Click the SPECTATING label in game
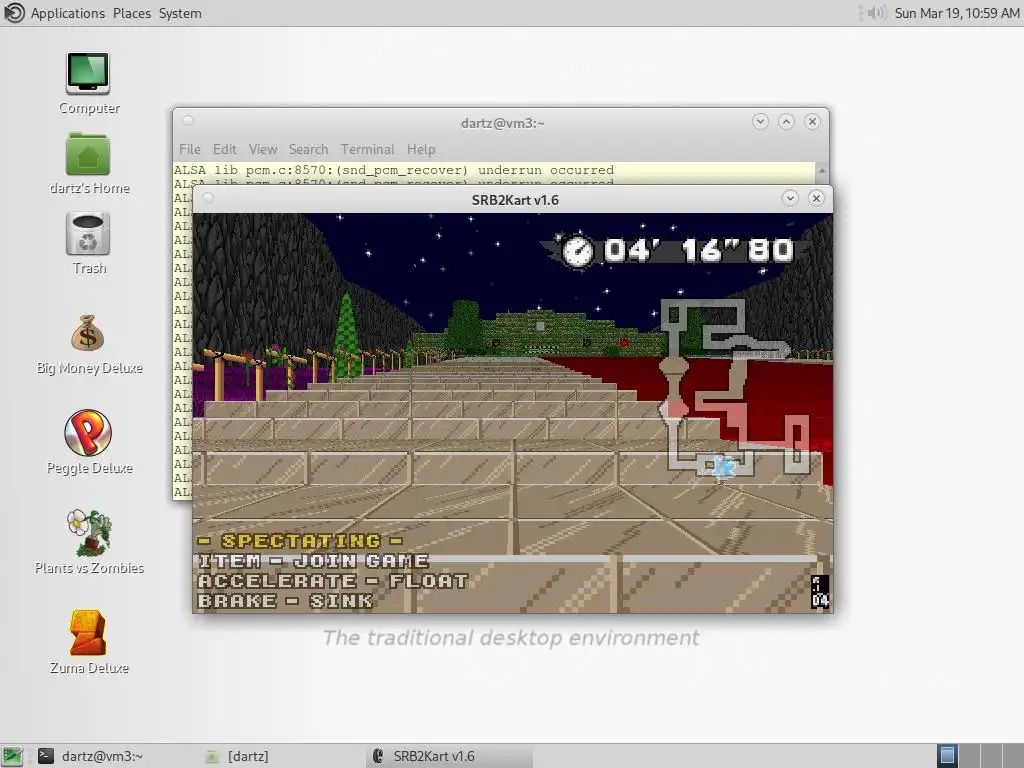 300,541
